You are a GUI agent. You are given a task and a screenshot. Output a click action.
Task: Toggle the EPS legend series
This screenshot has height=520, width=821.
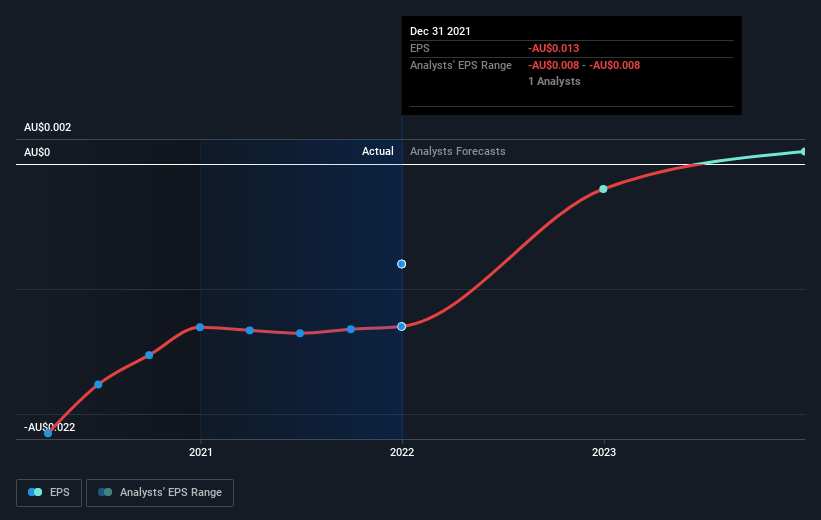click(49, 492)
